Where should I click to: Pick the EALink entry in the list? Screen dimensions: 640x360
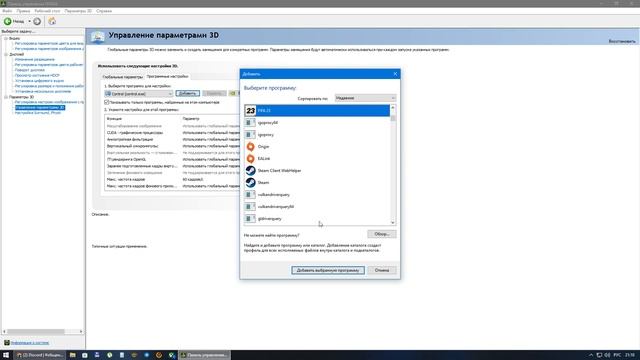coord(317,158)
